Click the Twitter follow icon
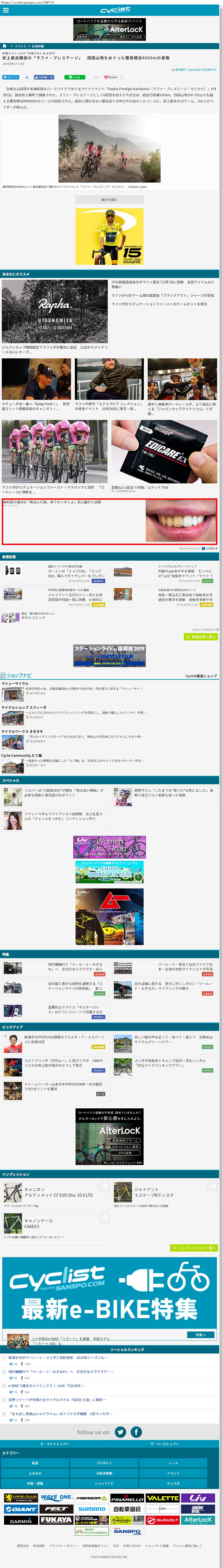Image resolution: width=223 pixels, height=1568 pixels. pos(121,1432)
